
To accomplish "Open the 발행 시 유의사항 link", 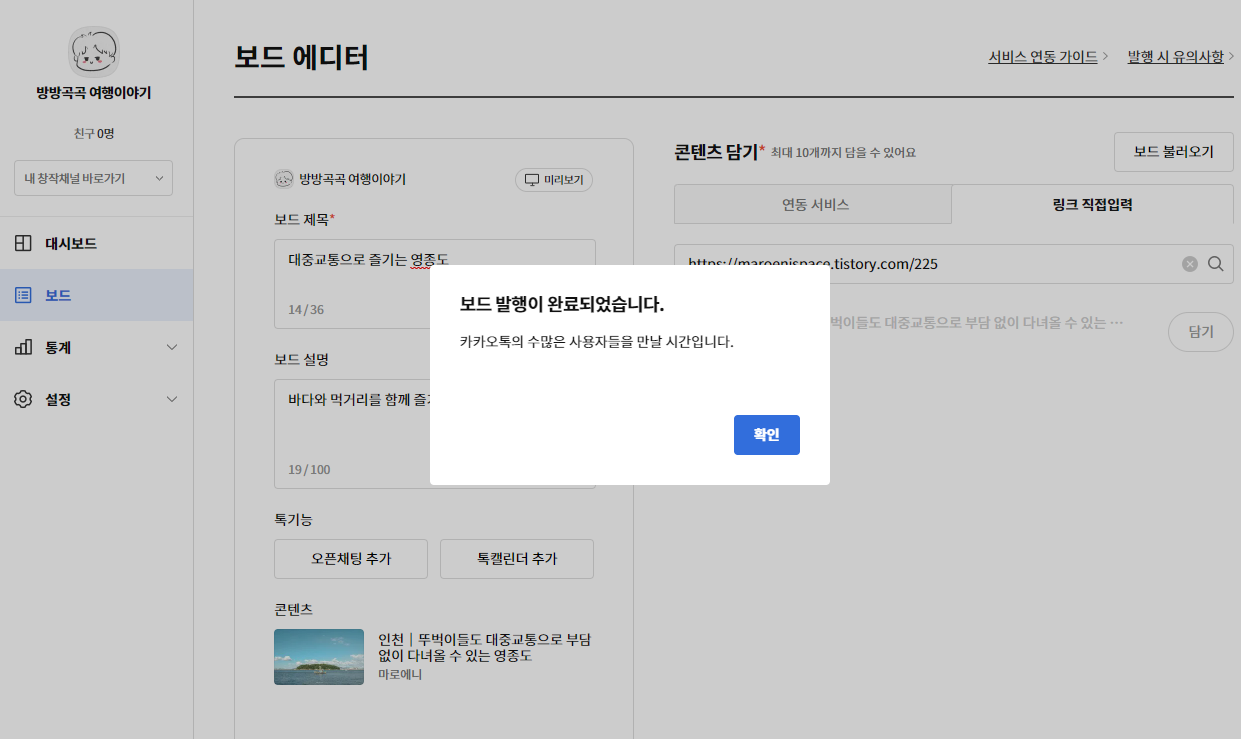I will (1176, 58).
